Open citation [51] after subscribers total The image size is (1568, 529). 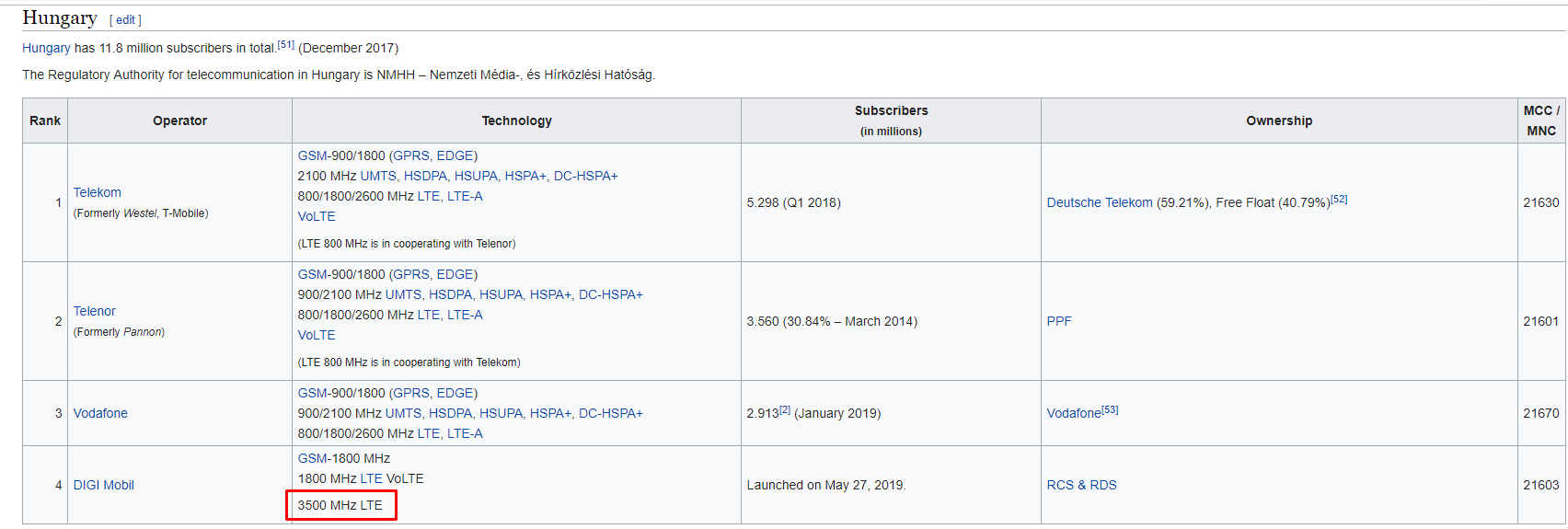[x=286, y=44]
